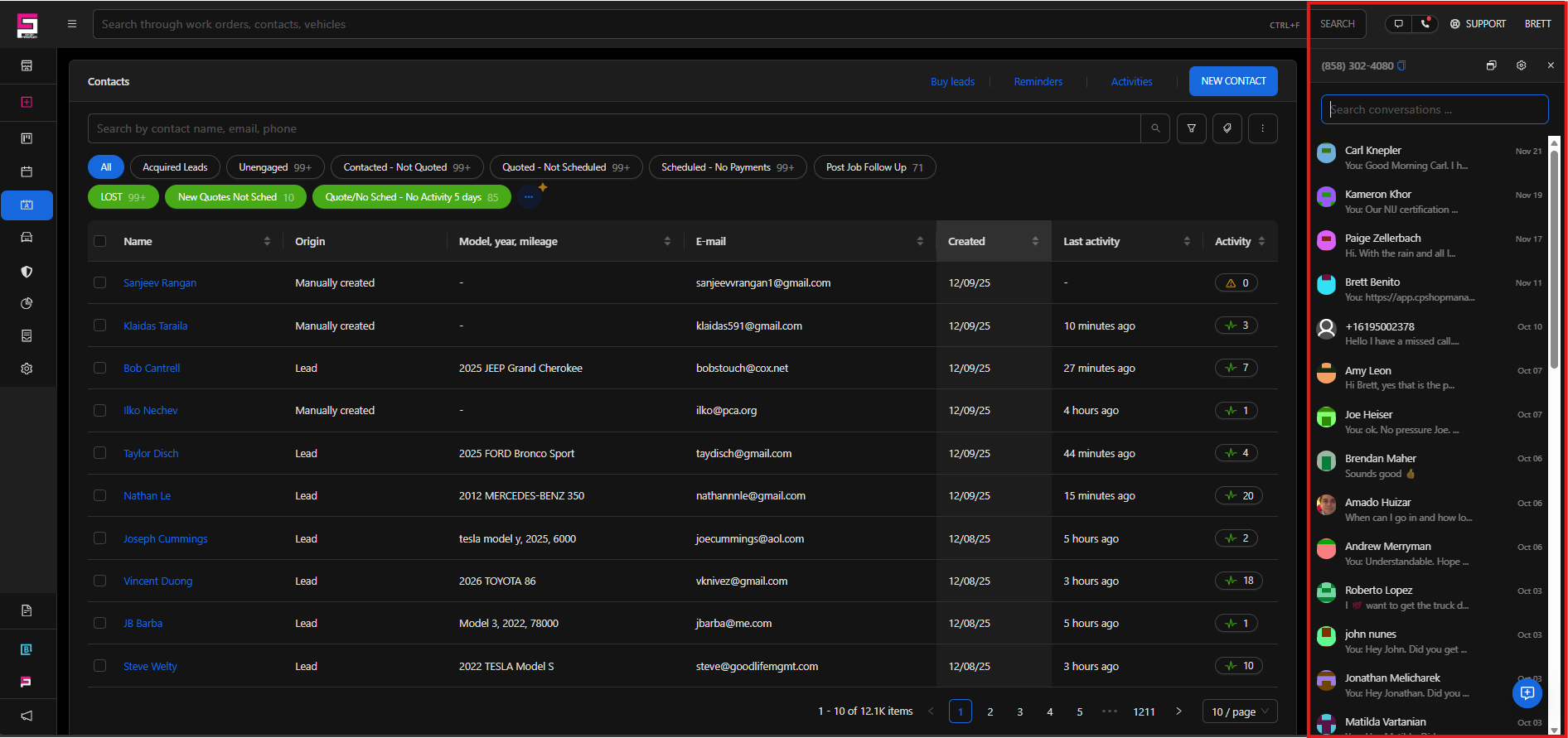The image size is (1568, 738).
Task: Open the phone calls icon in header
Action: point(1425,24)
